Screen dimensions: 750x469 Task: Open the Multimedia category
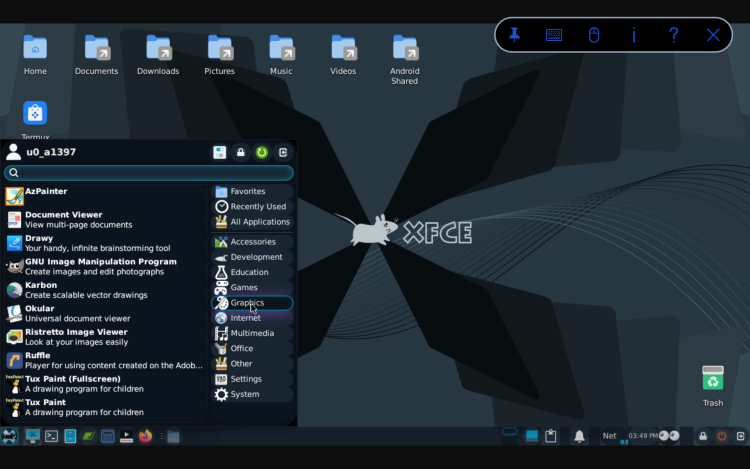pyautogui.click(x=252, y=333)
